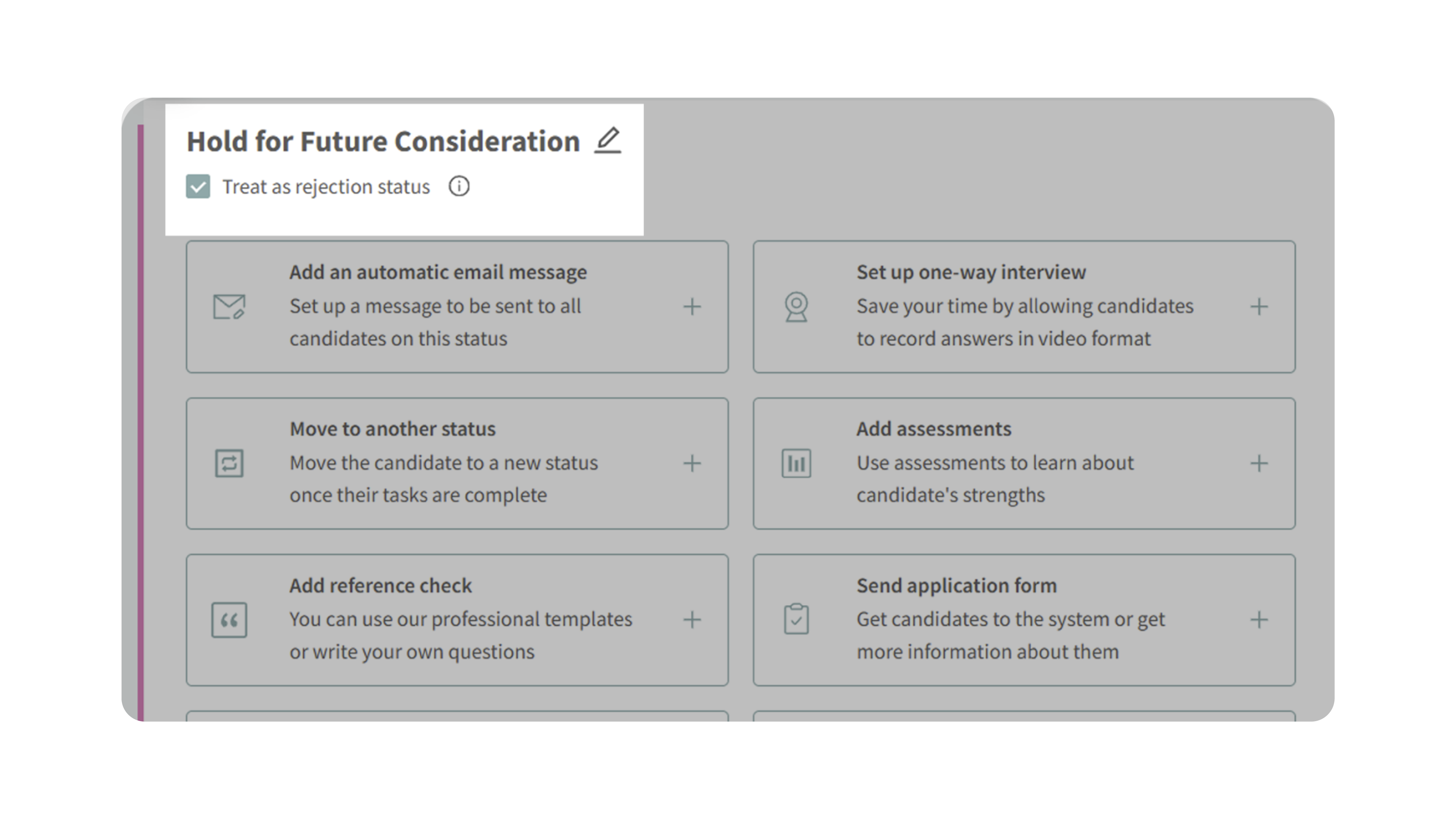This screenshot has width=1456, height=819.
Task: Open the Add an automatic email message heading
Action: (438, 272)
